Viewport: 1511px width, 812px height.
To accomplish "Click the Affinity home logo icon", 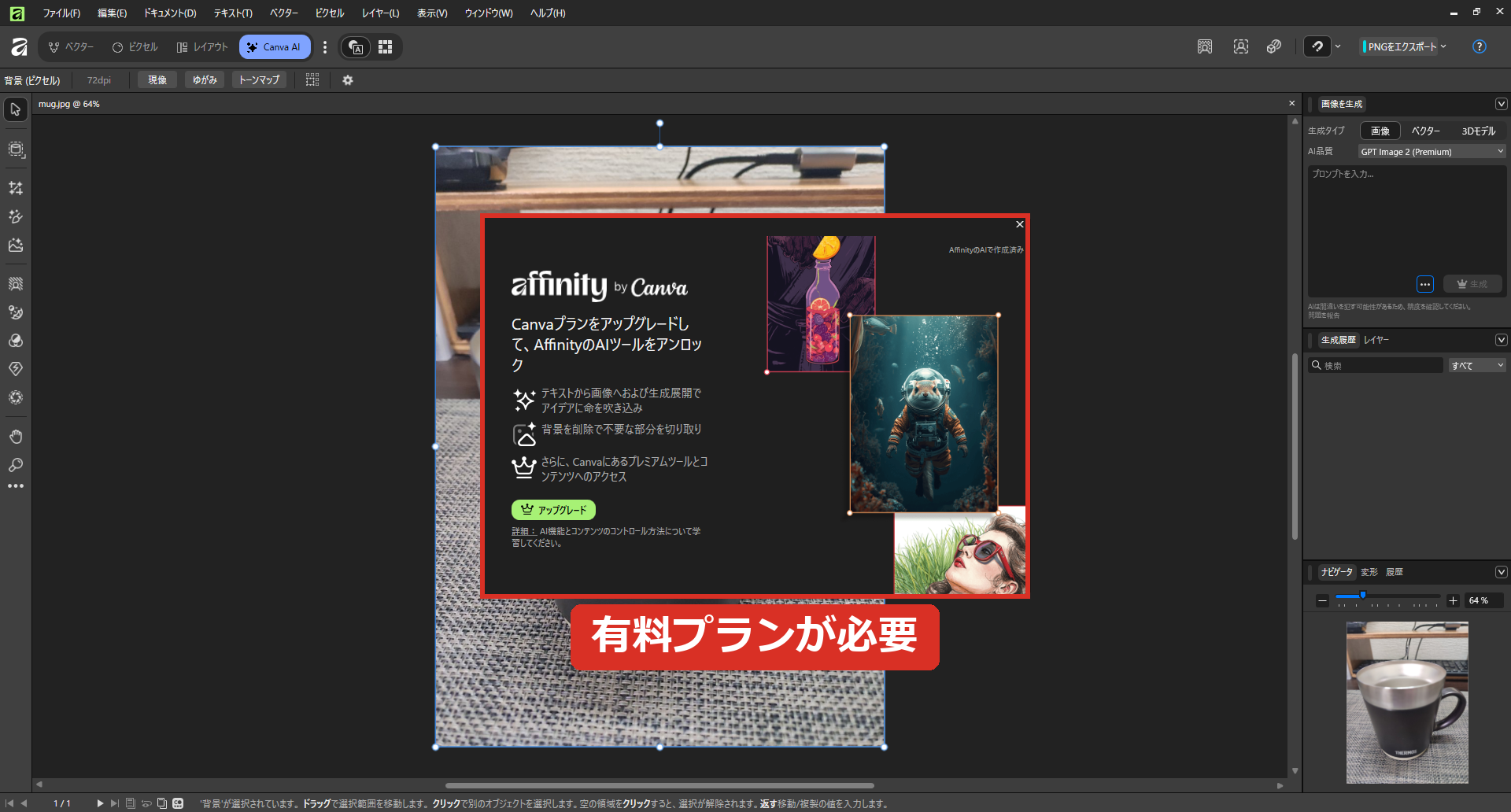I will tap(20, 47).
